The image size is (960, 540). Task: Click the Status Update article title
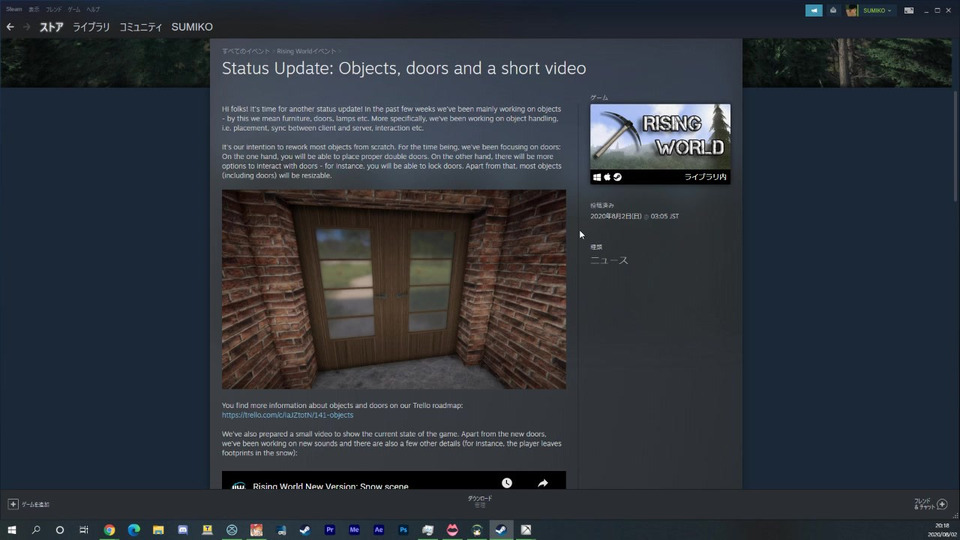[404, 68]
